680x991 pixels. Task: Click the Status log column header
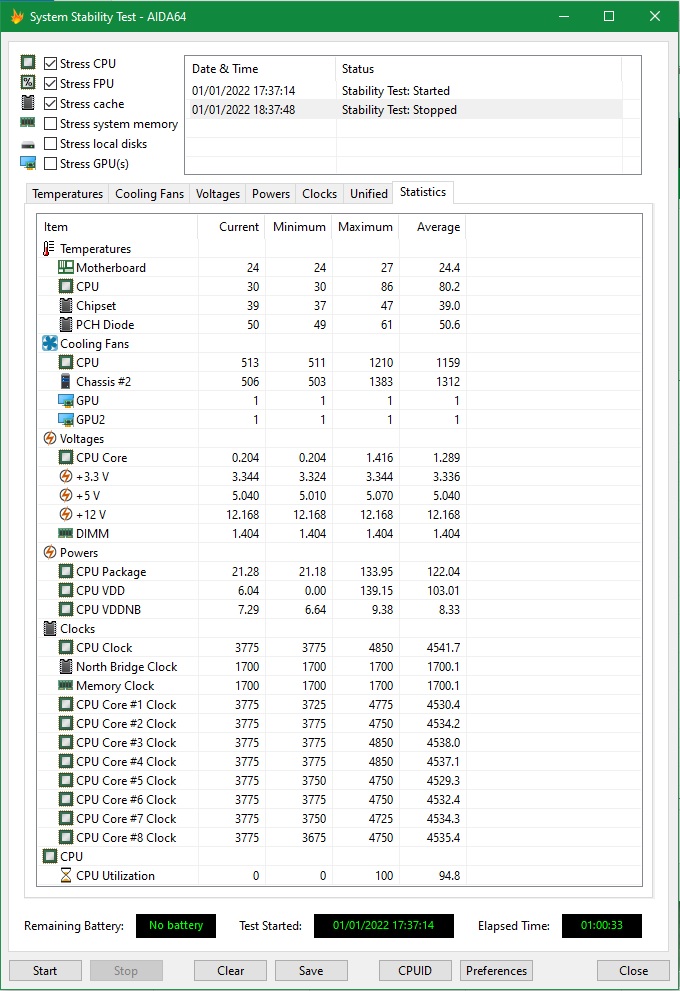click(478, 68)
